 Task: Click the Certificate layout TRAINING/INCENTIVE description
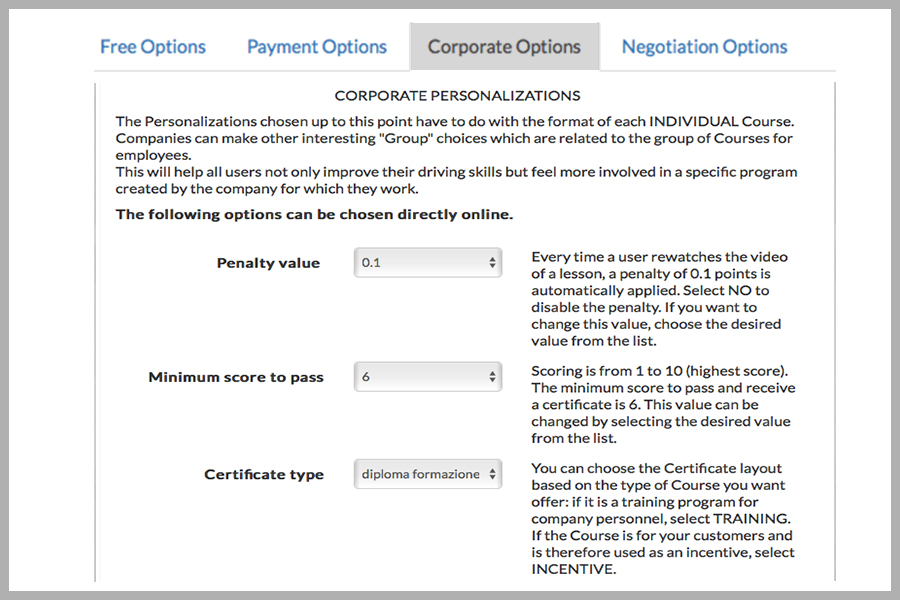pyautogui.click(x=663, y=518)
